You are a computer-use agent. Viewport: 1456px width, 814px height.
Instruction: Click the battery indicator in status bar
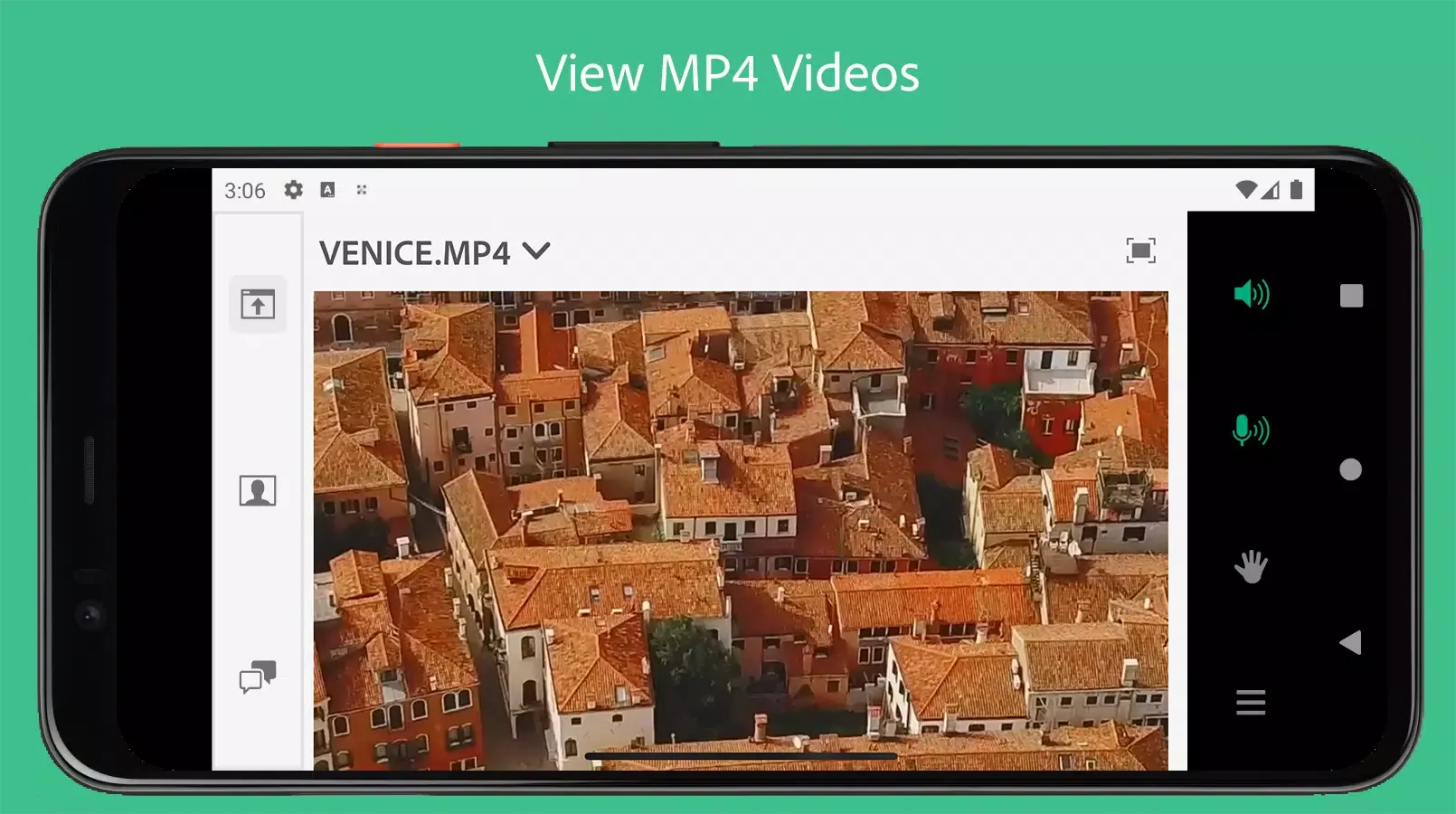[x=1299, y=190]
